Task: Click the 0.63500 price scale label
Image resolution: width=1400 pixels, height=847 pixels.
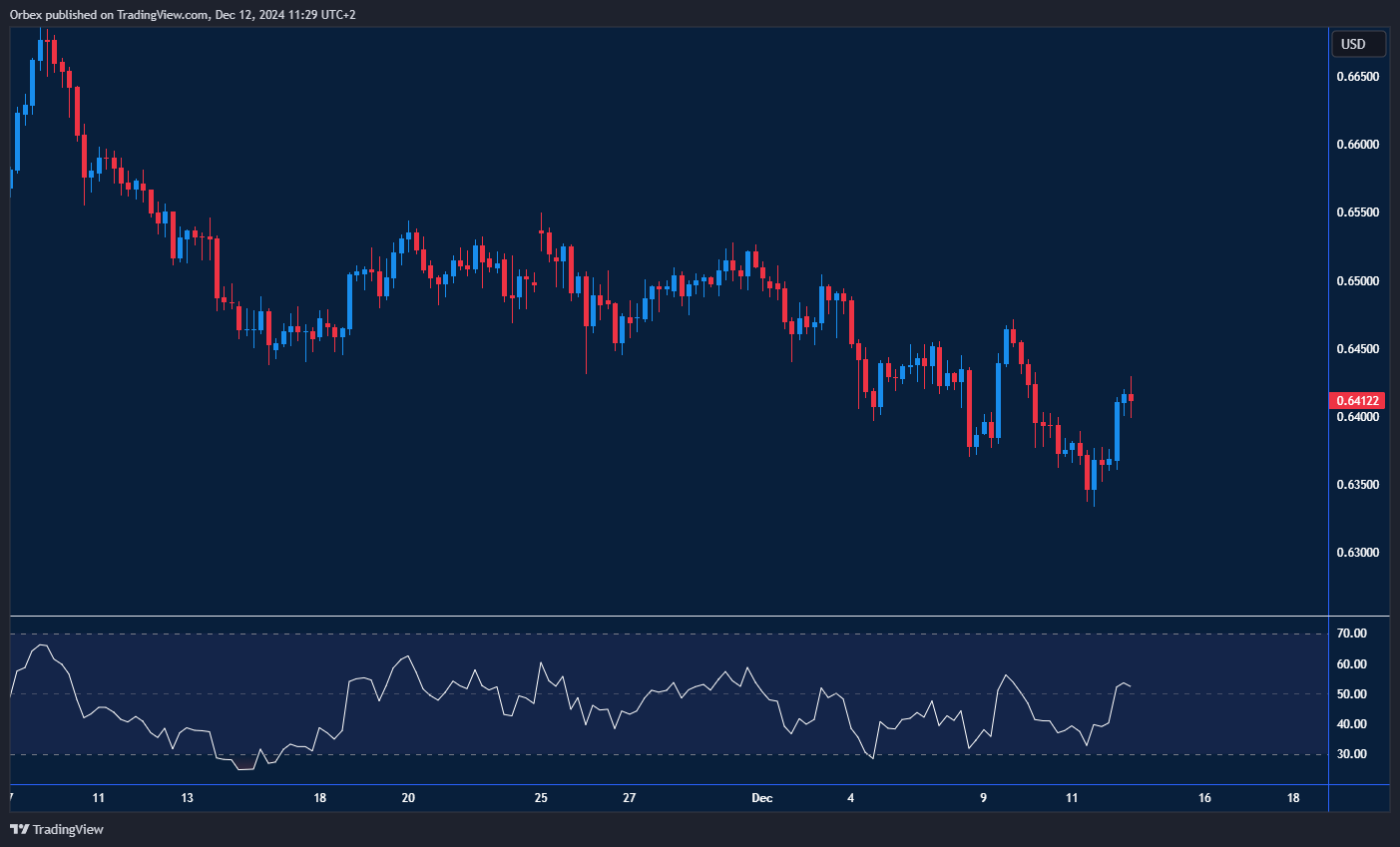Action: click(1357, 485)
